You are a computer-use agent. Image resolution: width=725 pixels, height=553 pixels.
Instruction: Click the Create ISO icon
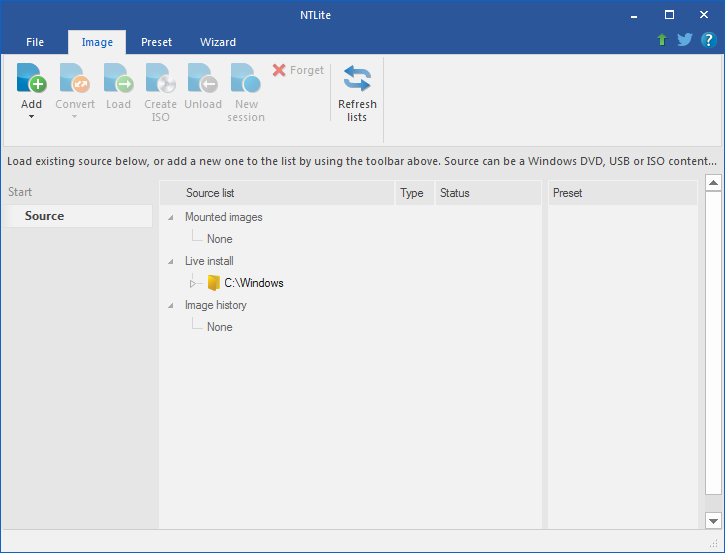coord(160,78)
